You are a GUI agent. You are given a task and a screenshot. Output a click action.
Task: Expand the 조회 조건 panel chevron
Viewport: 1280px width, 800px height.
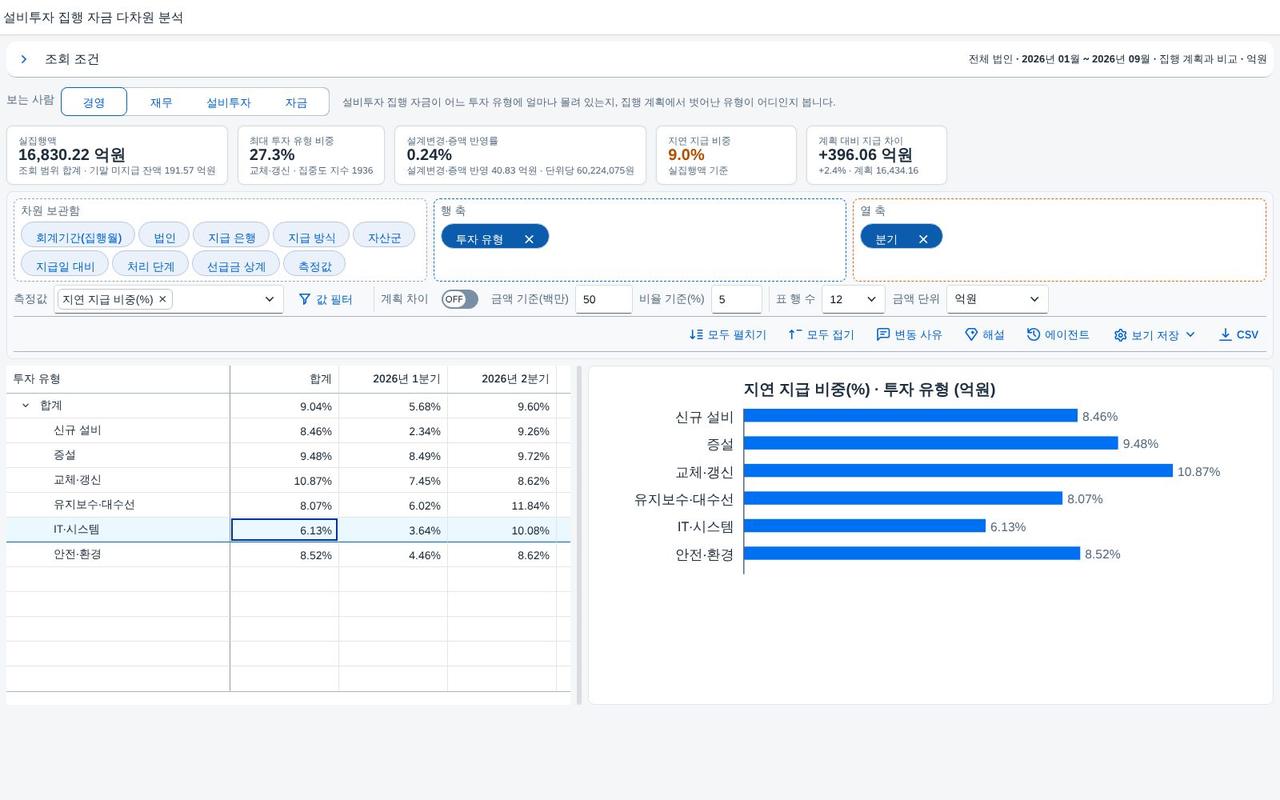coord(24,60)
